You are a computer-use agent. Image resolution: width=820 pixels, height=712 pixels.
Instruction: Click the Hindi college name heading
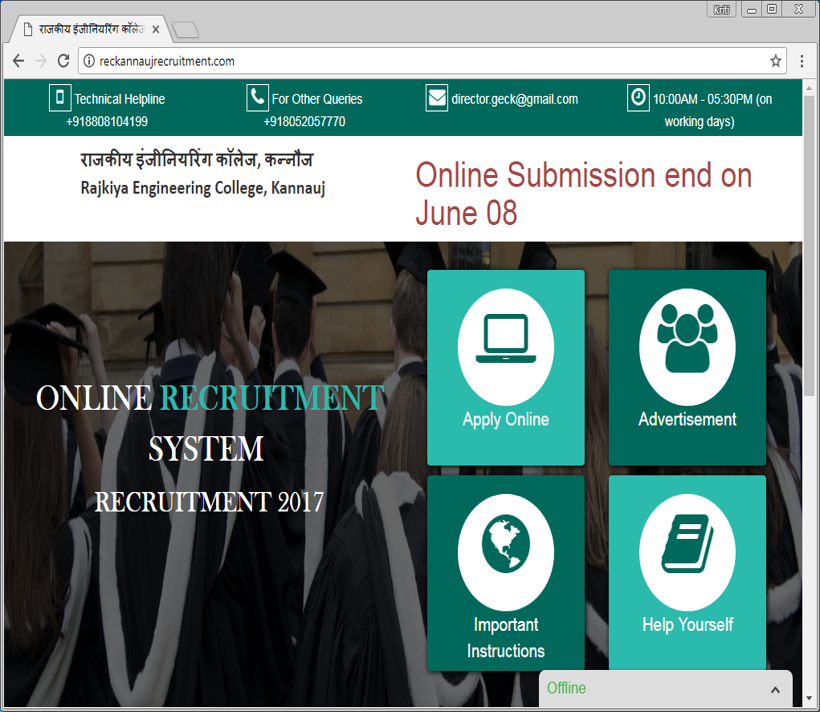197,159
